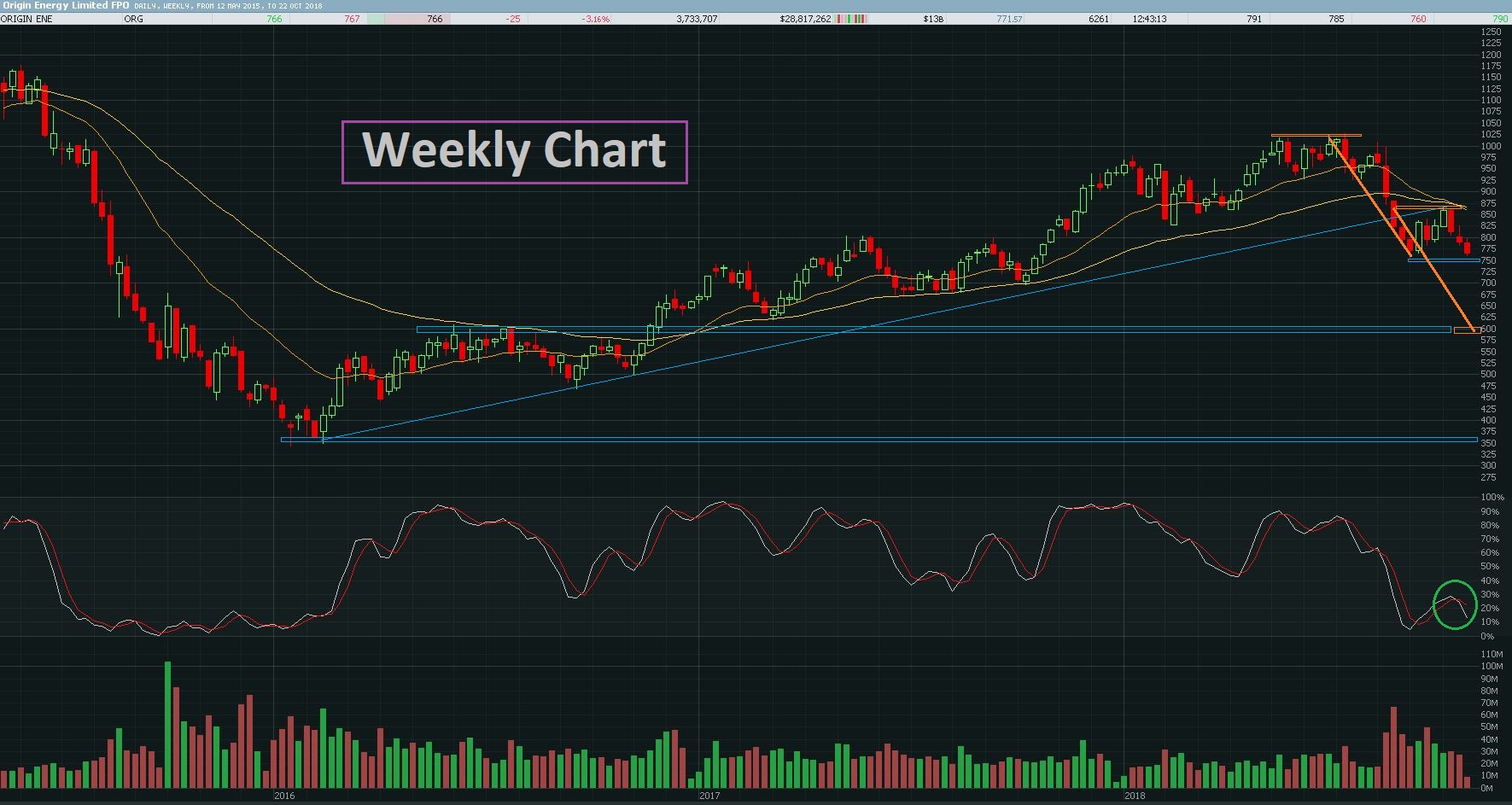
Task: Click the 600 price axis label
Action: [x=1489, y=329]
